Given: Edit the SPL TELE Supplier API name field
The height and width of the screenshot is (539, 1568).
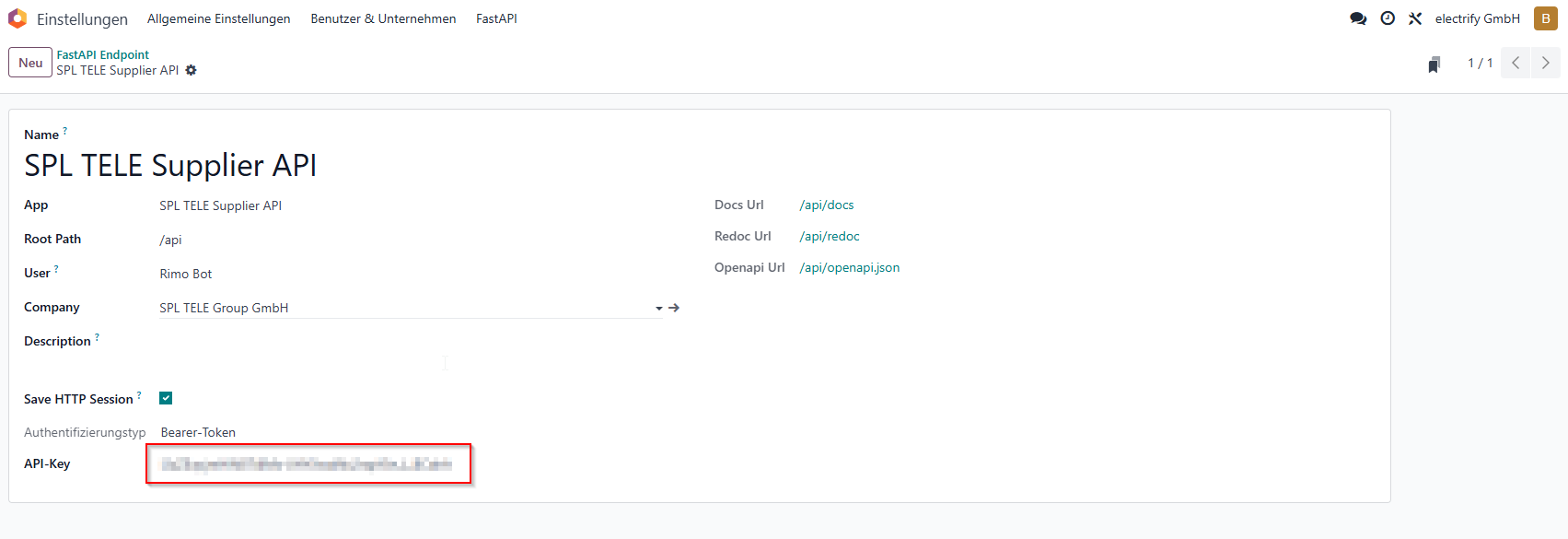Looking at the screenshot, I should tap(170, 165).
